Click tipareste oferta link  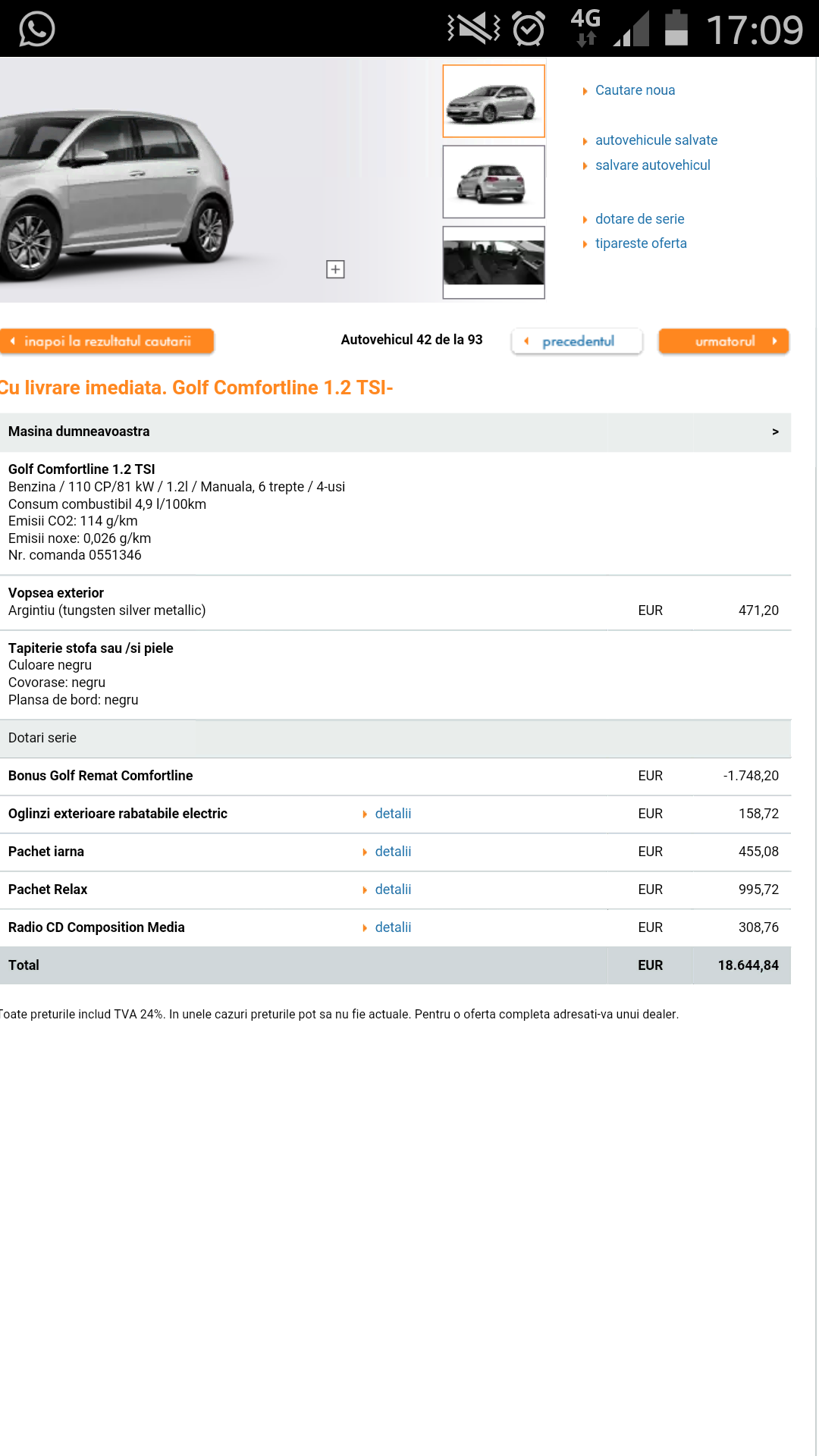tap(641, 243)
